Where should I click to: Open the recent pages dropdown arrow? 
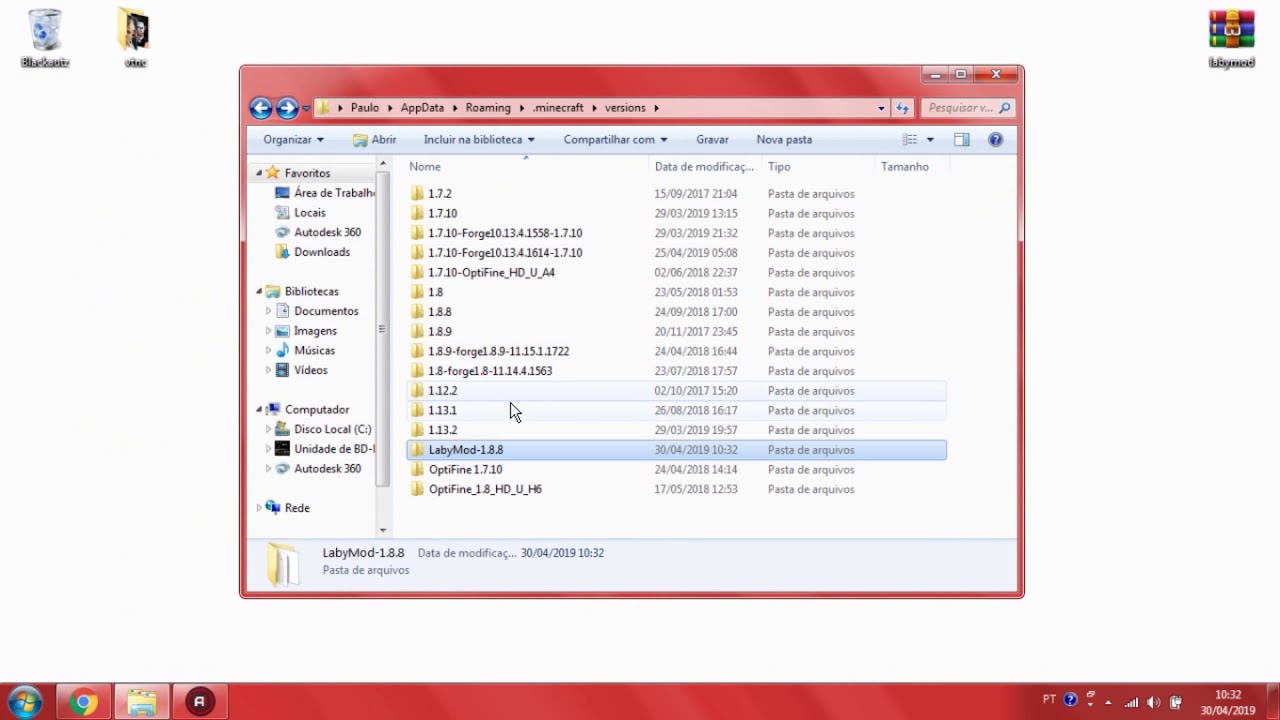(x=306, y=108)
